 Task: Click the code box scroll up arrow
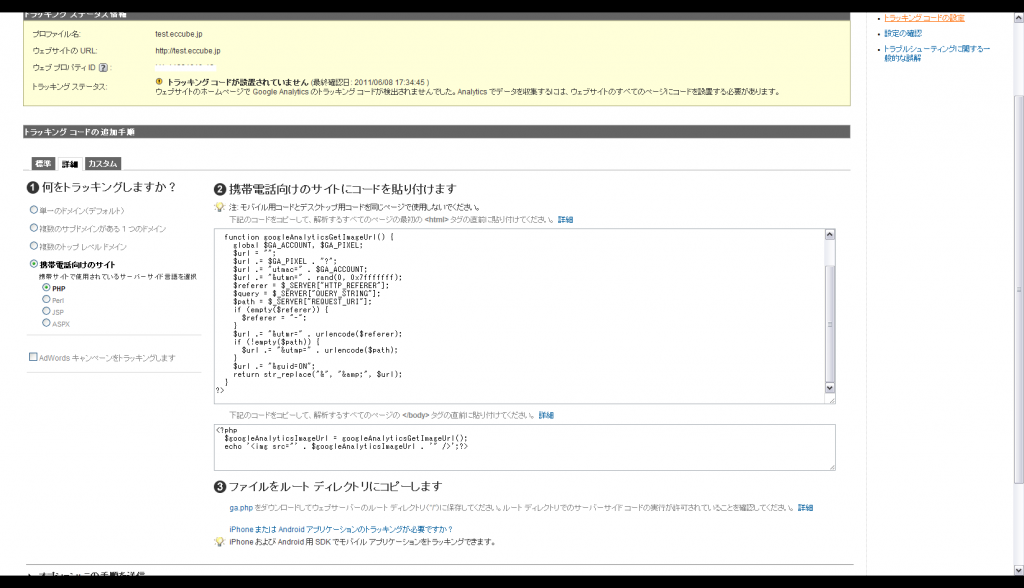pos(829,235)
